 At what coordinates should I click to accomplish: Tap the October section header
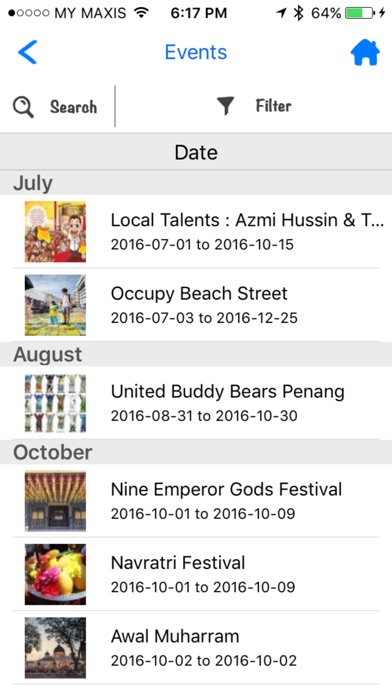(x=196, y=452)
